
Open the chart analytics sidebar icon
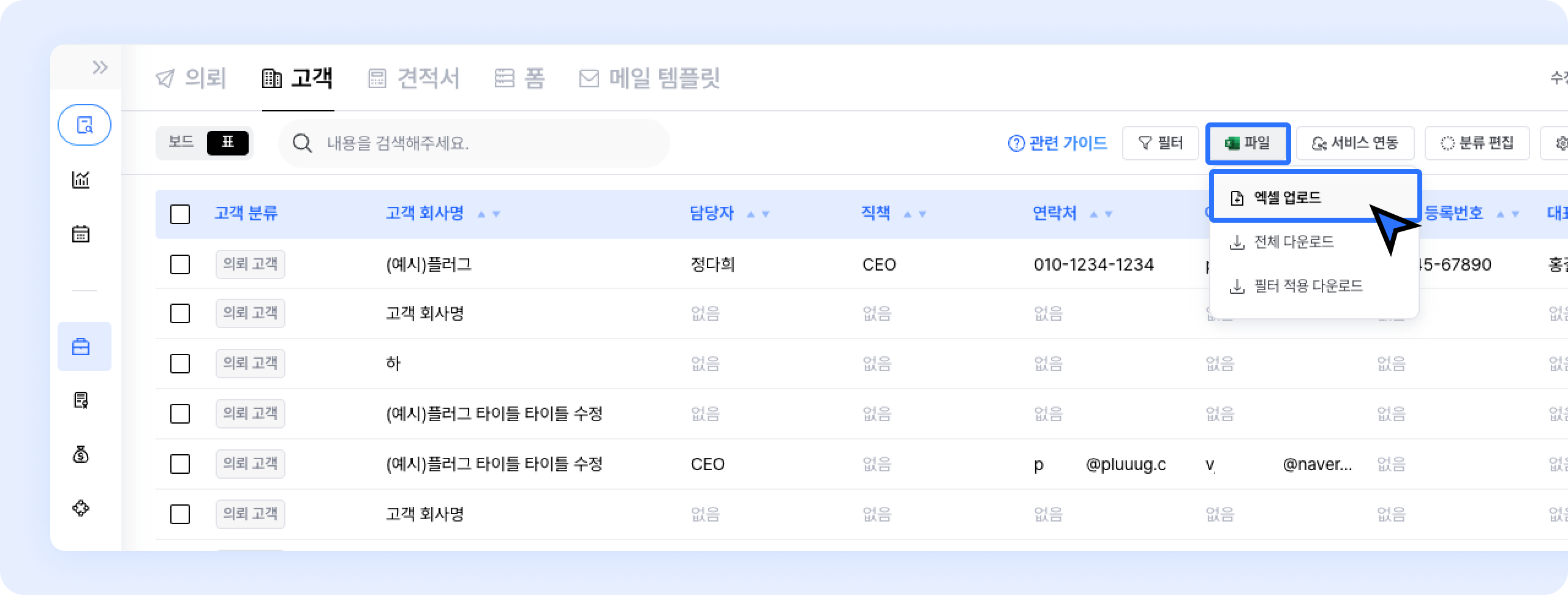81,179
